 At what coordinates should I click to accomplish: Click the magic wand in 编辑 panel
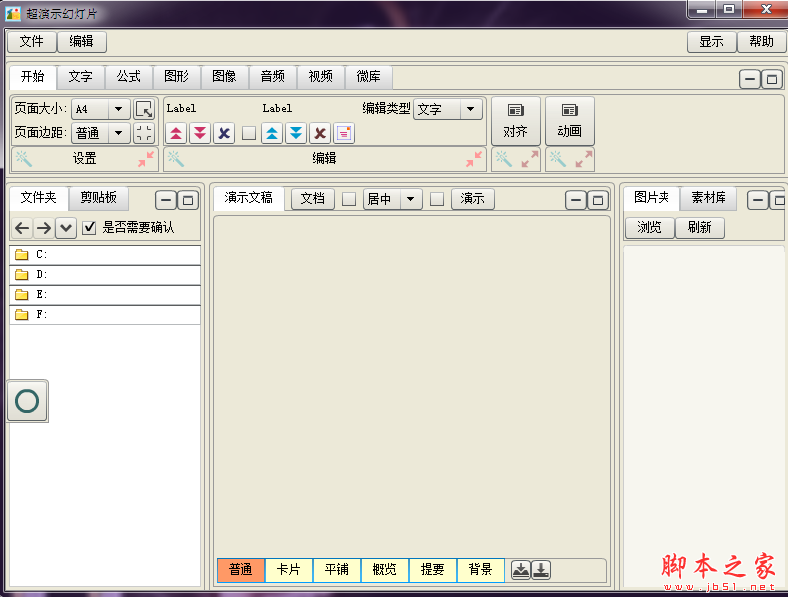175,159
